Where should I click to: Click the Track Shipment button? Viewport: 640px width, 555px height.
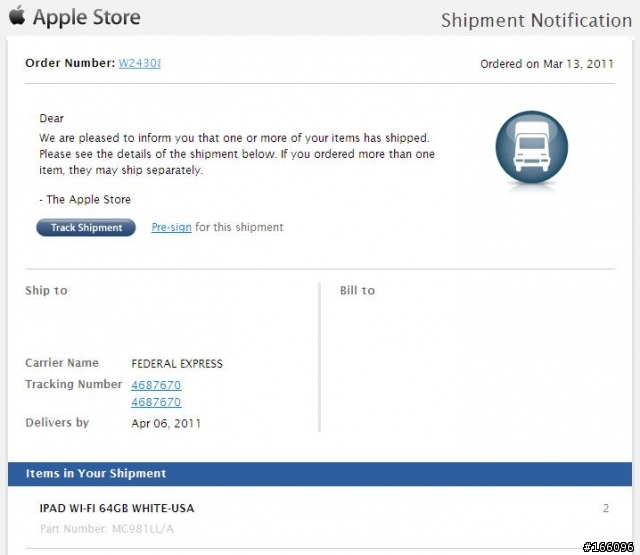pyautogui.click(x=86, y=227)
